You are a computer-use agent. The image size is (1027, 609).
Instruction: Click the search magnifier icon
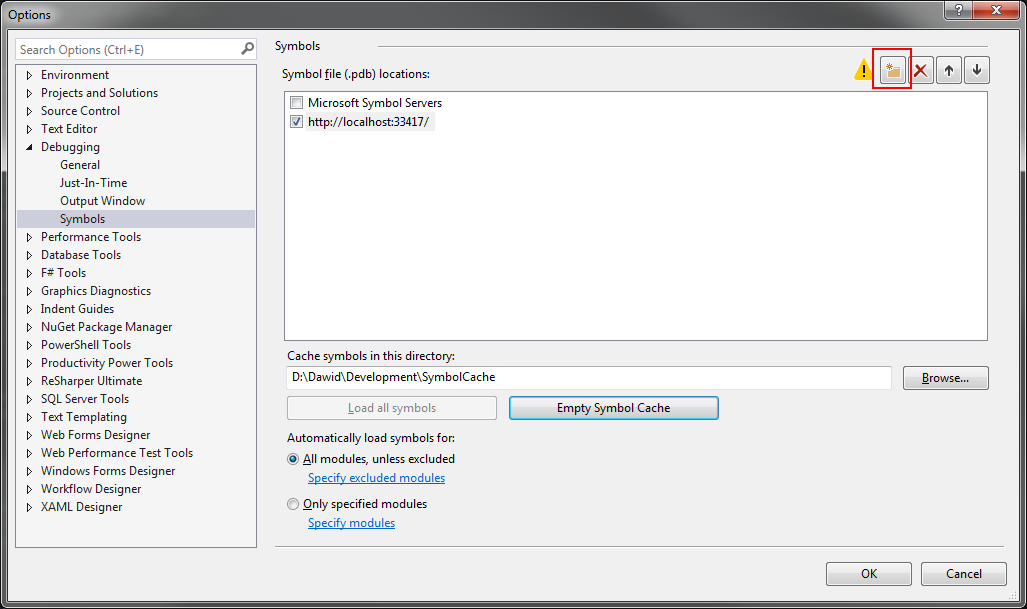pyautogui.click(x=247, y=49)
